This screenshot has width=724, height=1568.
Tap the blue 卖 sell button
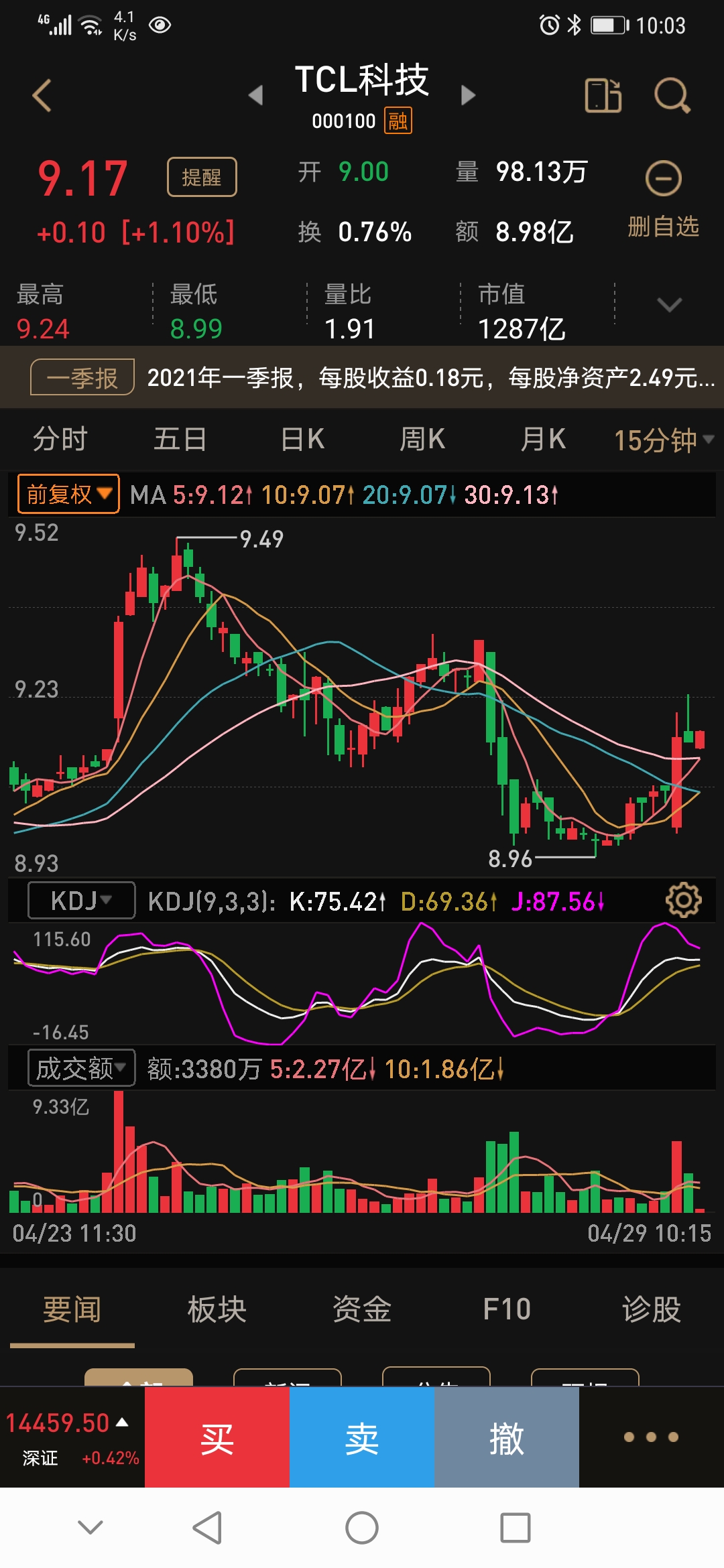click(362, 1437)
